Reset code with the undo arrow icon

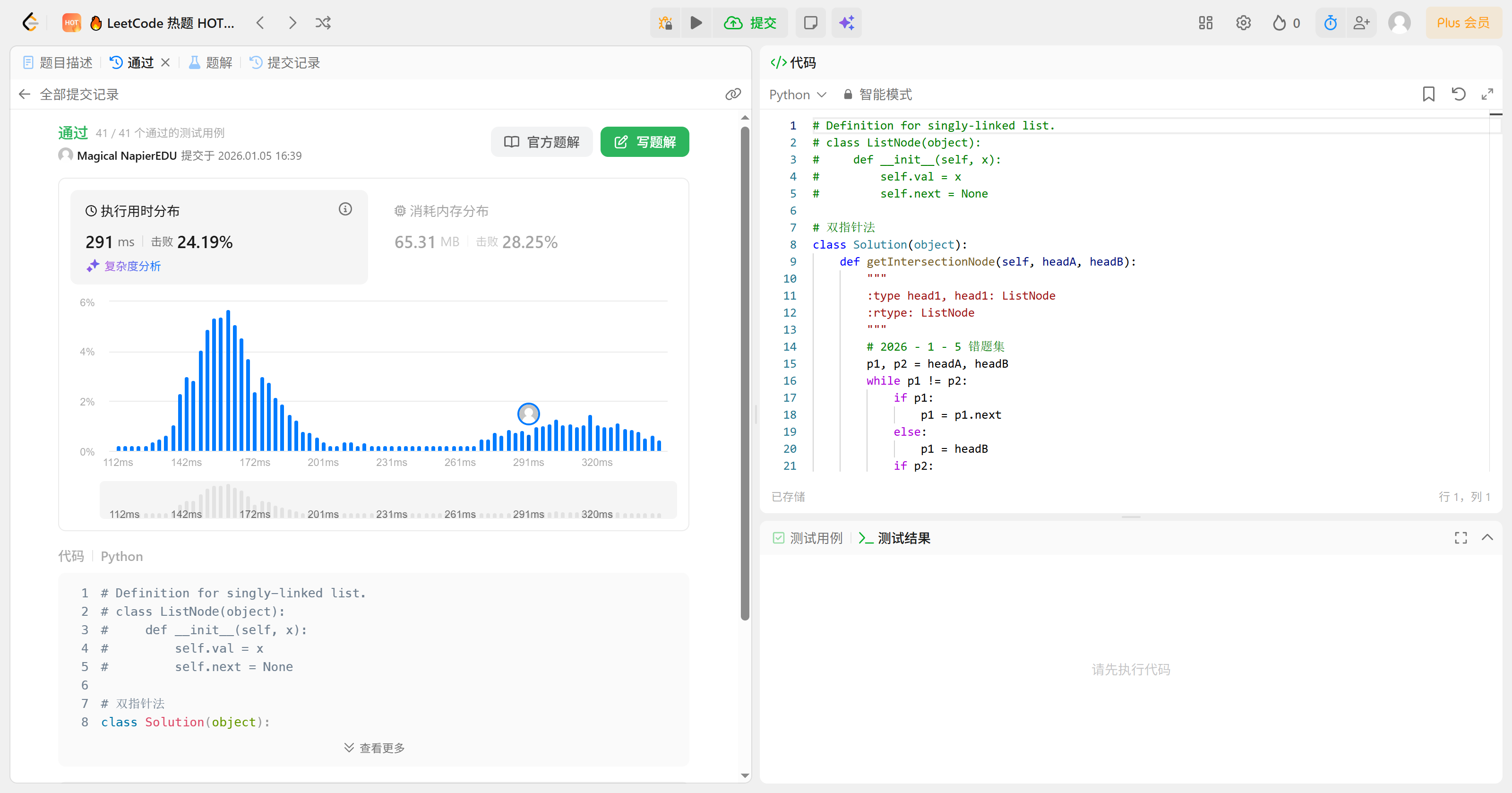click(1458, 94)
